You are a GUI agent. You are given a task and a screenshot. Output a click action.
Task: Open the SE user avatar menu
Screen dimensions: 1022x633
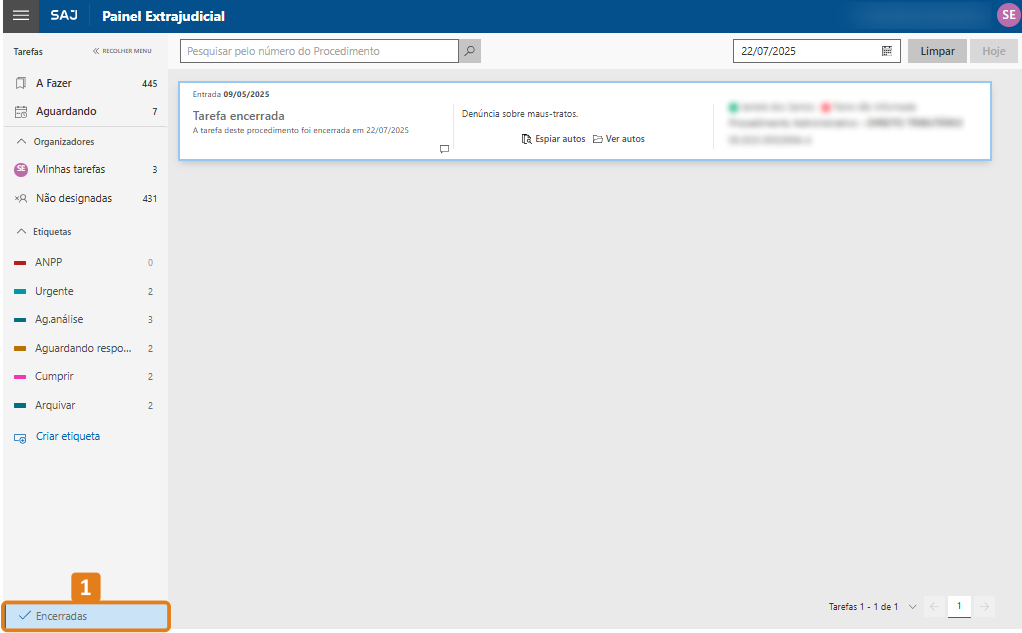(1007, 15)
